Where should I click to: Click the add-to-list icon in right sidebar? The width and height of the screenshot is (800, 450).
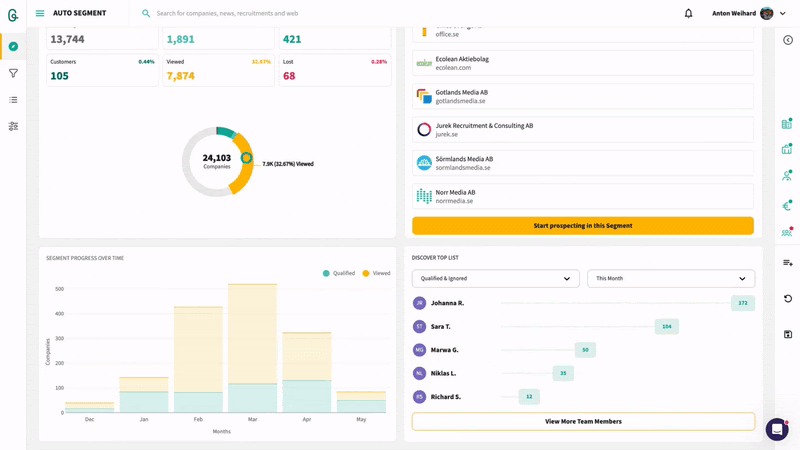coord(787,263)
